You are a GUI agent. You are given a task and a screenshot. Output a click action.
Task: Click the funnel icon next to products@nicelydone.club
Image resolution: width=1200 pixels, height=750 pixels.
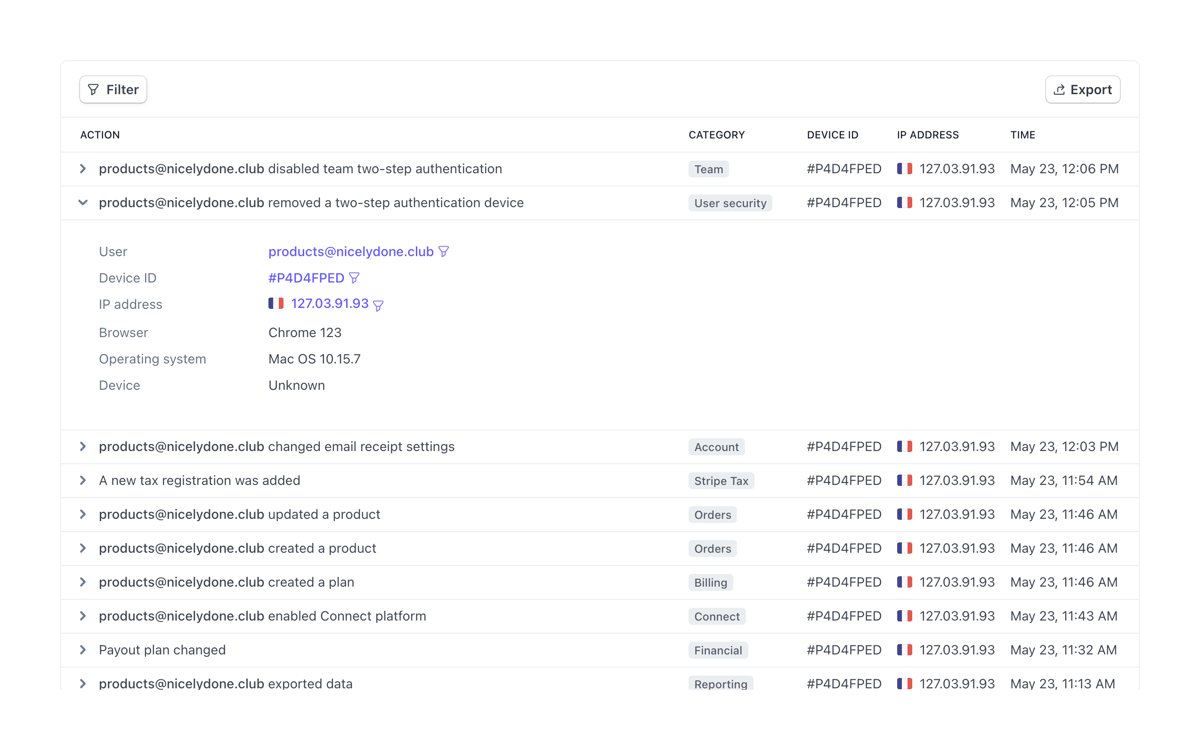(443, 251)
